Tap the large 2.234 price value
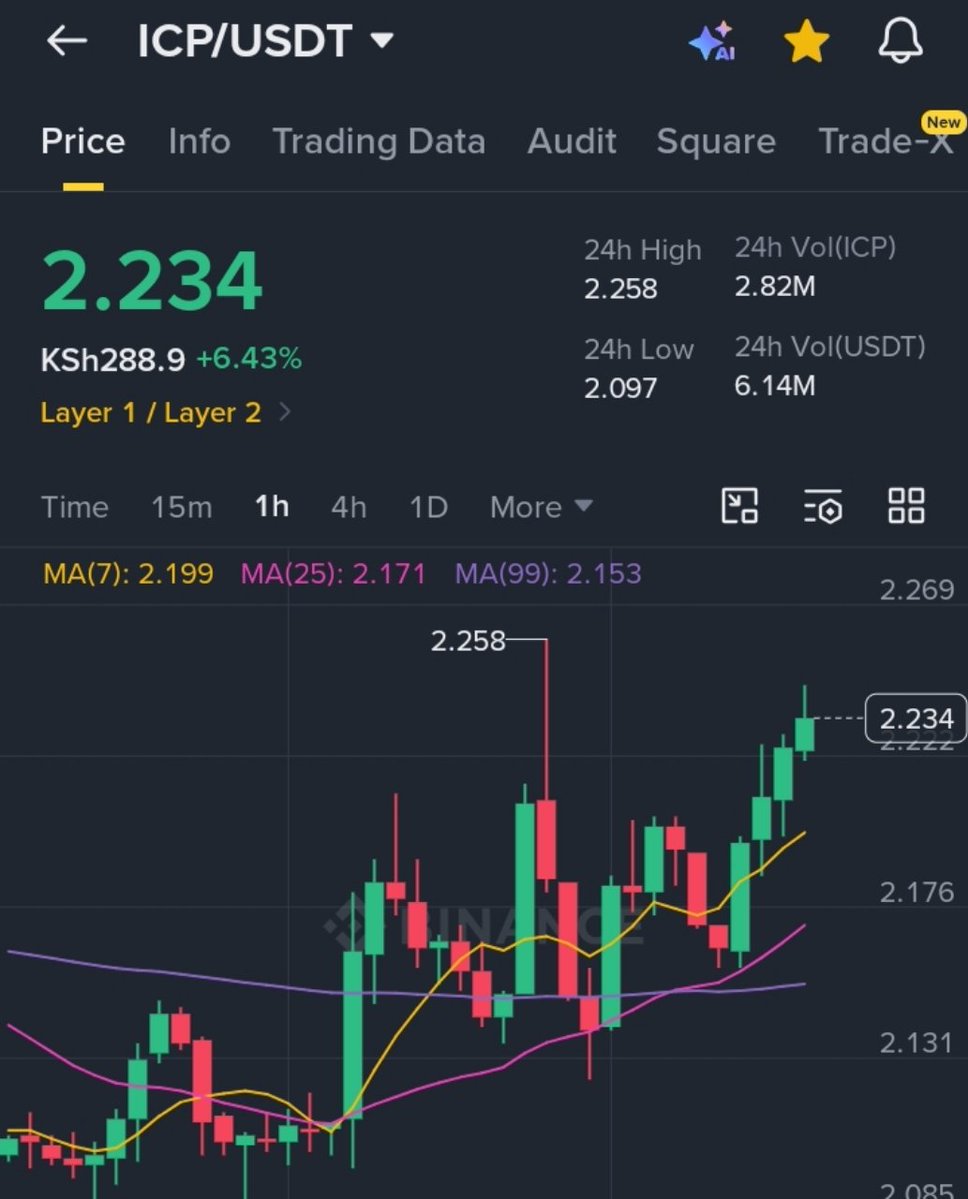The height and width of the screenshot is (1199, 968). point(152,281)
